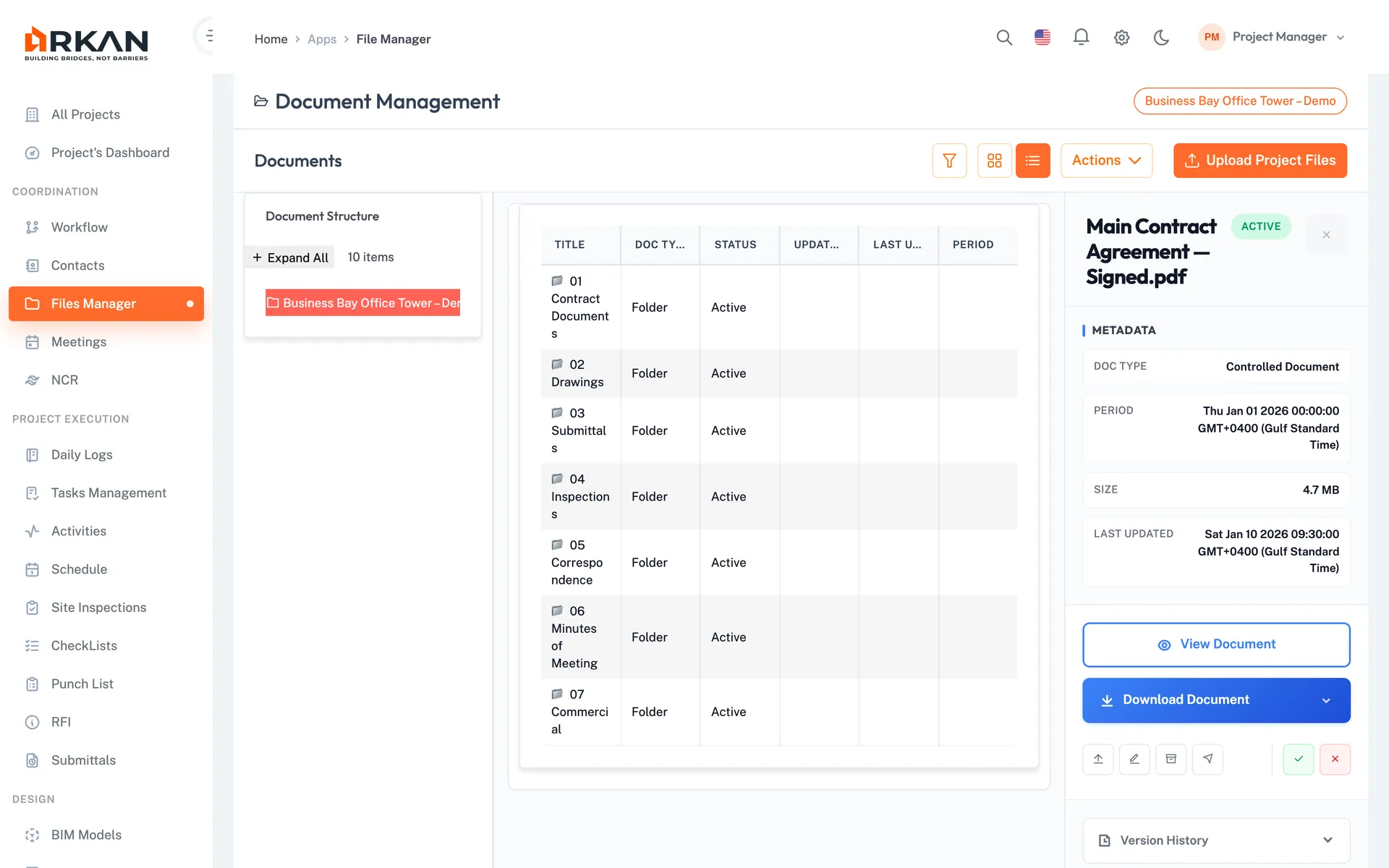Open the 02 Drawings folder row
This screenshot has height=868, width=1389.
pyautogui.click(x=778, y=373)
